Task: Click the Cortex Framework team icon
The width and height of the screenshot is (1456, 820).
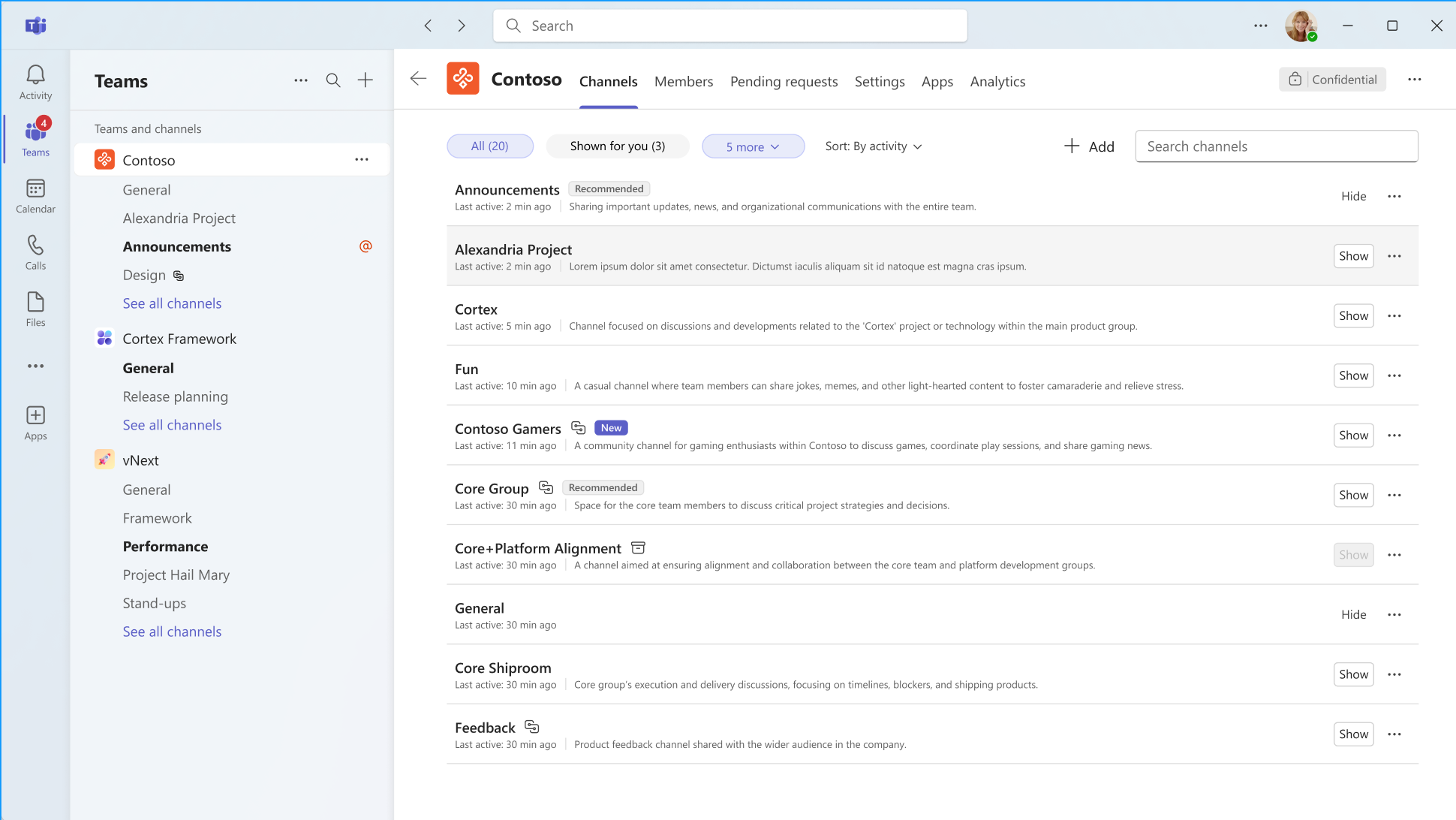Action: pos(104,338)
